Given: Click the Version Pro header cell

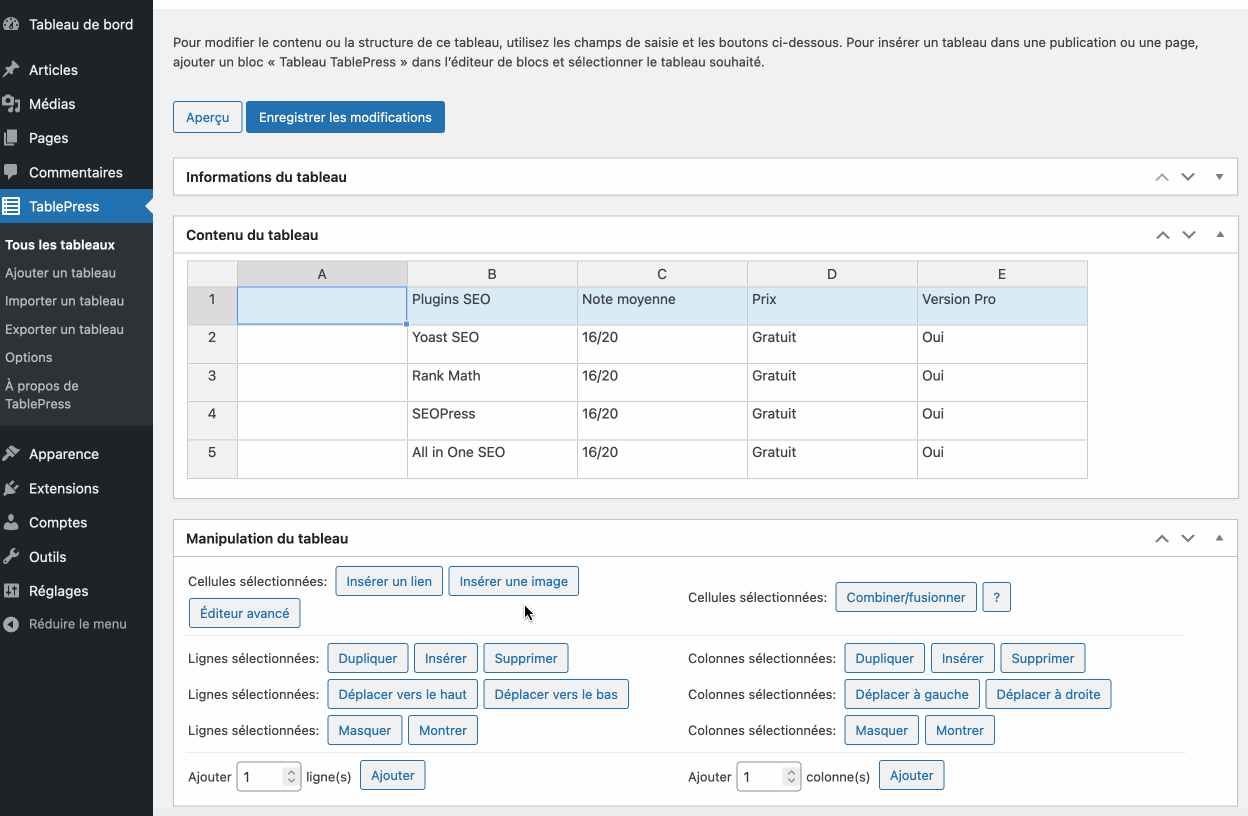Looking at the screenshot, I should (1002, 306).
